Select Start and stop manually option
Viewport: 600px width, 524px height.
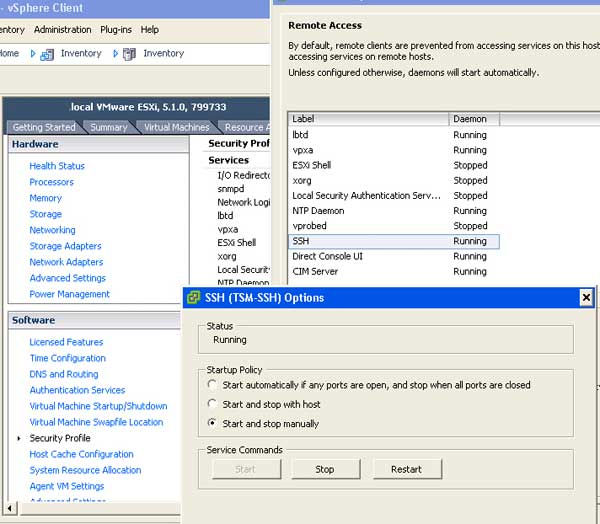click(x=212, y=423)
